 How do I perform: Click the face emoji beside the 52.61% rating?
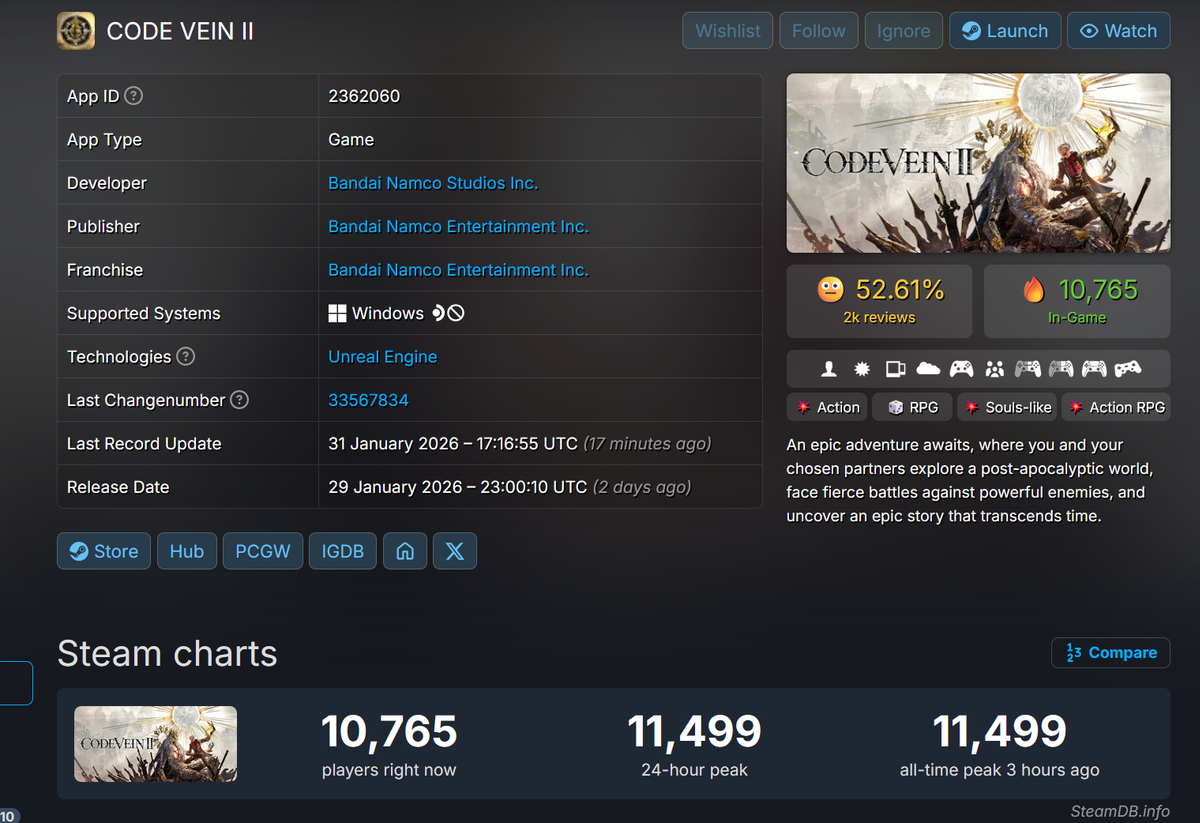(830, 290)
